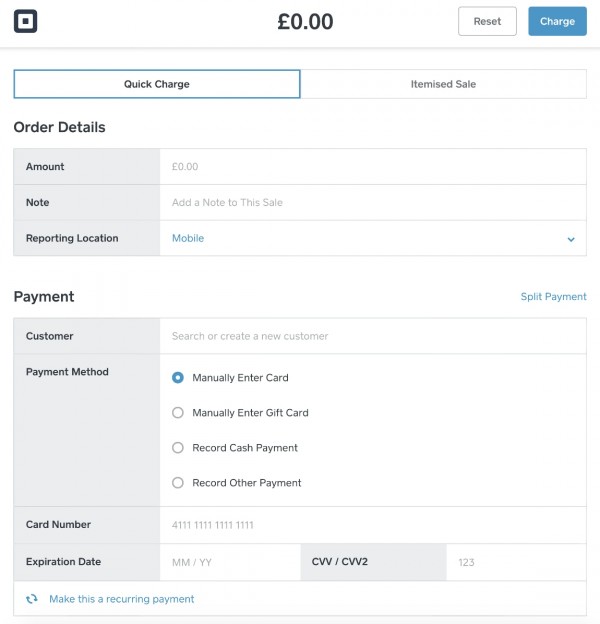
Task: Click the Add a Note field
Action: click(x=372, y=203)
